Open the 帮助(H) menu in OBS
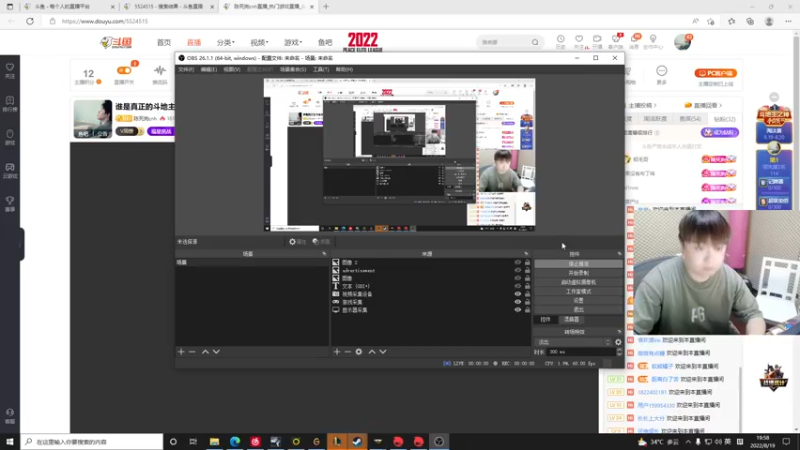This screenshot has height=450, width=800. coord(344,69)
